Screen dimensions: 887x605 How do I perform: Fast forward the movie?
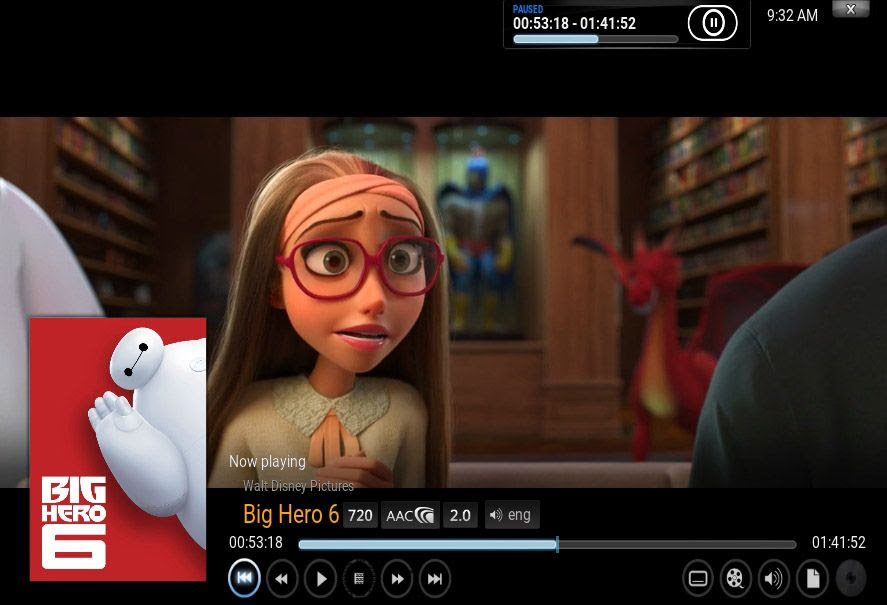tap(397, 578)
